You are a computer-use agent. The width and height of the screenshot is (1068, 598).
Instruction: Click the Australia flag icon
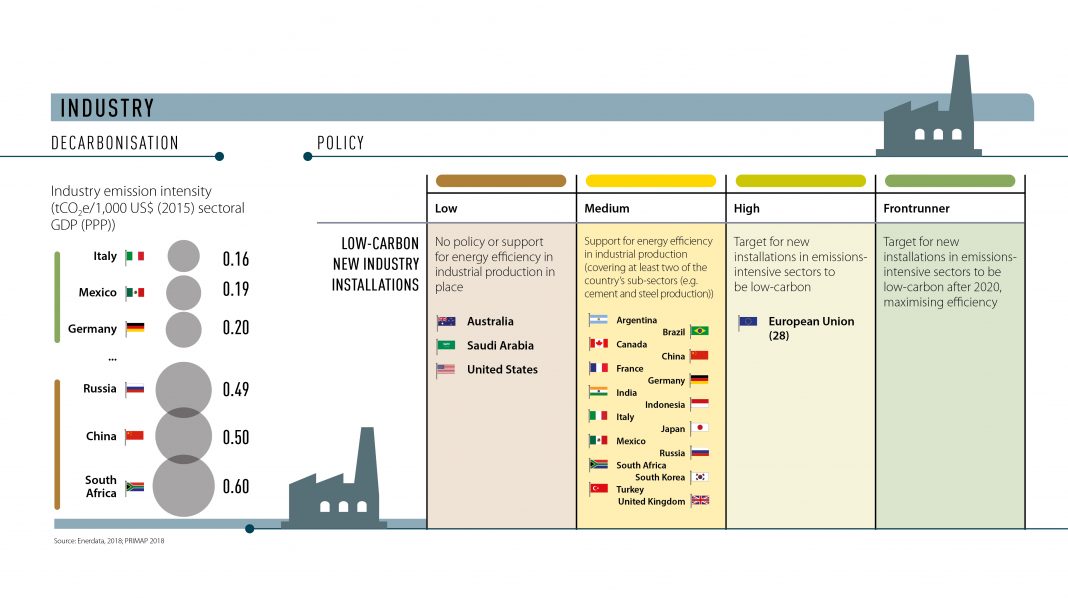(x=446, y=322)
